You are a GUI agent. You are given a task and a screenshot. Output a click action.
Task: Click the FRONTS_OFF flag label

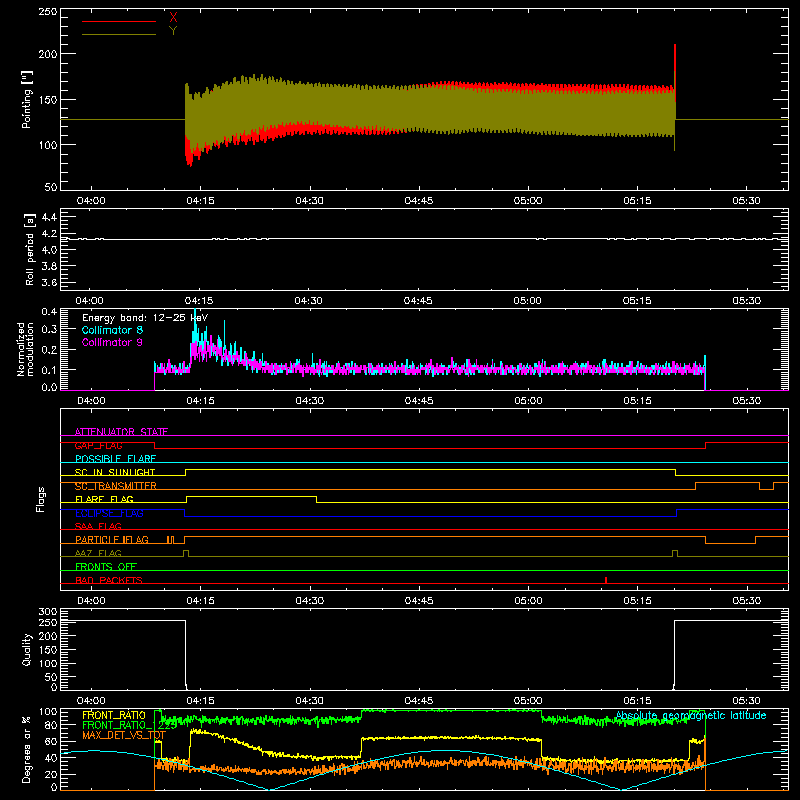(x=106, y=566)
